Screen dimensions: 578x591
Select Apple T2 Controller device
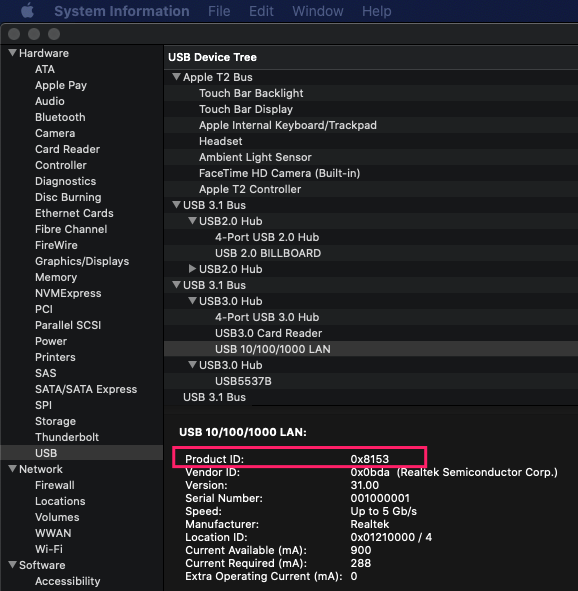point(250,189)
